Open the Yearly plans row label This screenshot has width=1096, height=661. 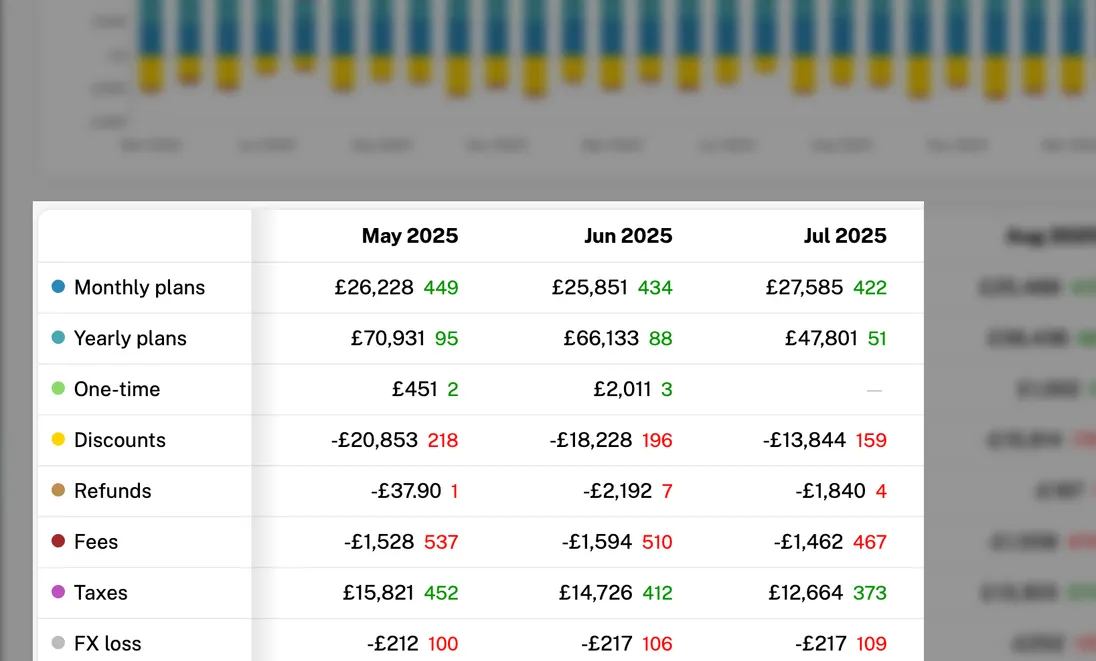pos(130,339)
